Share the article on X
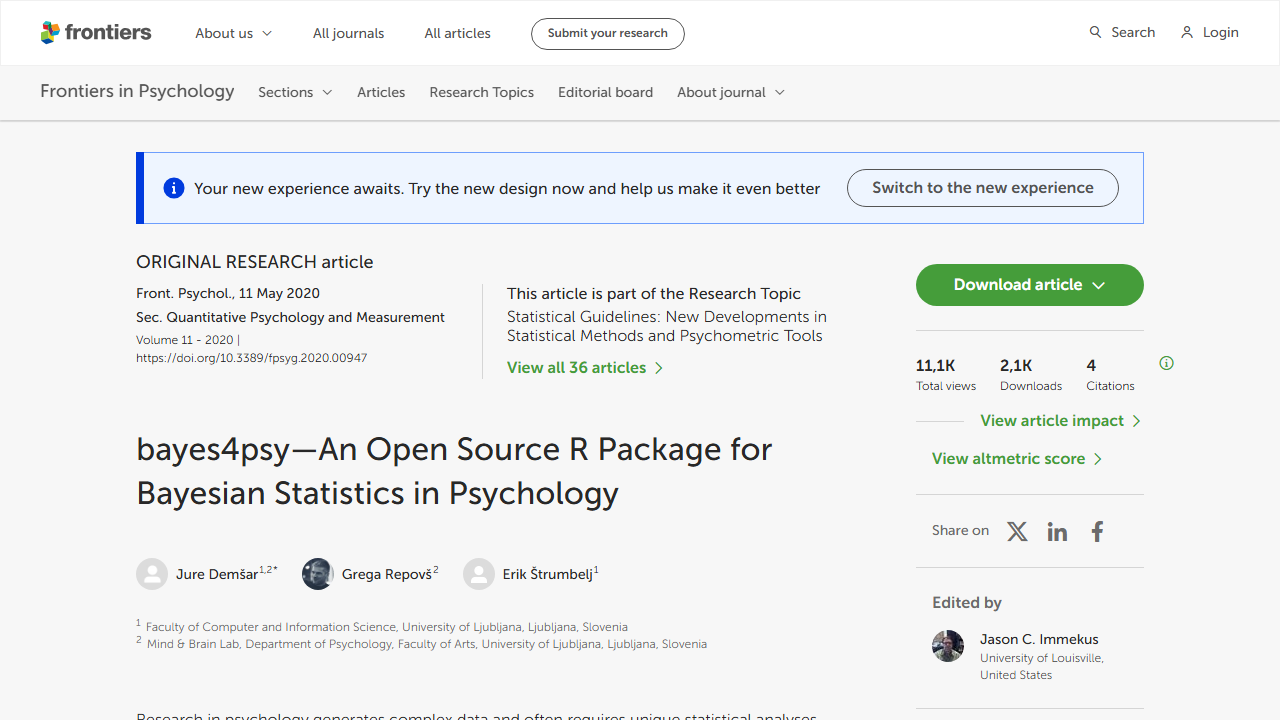 [x=1017, y=532]
